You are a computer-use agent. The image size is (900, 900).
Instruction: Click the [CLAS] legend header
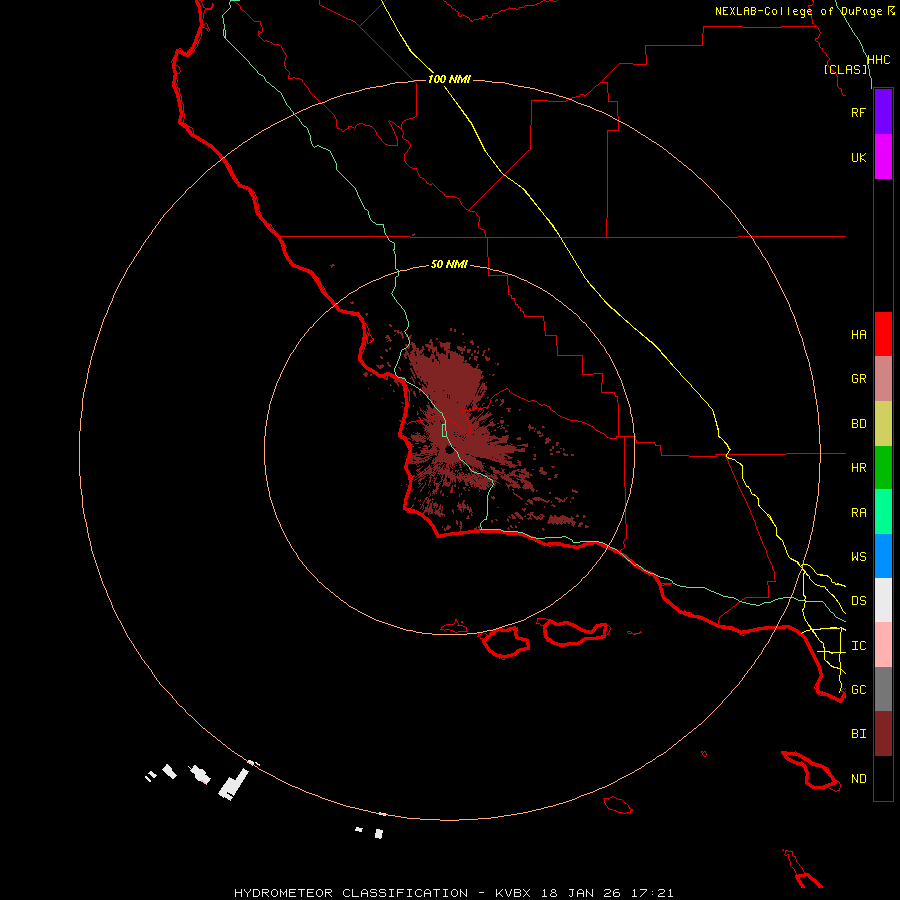point(846,69)
